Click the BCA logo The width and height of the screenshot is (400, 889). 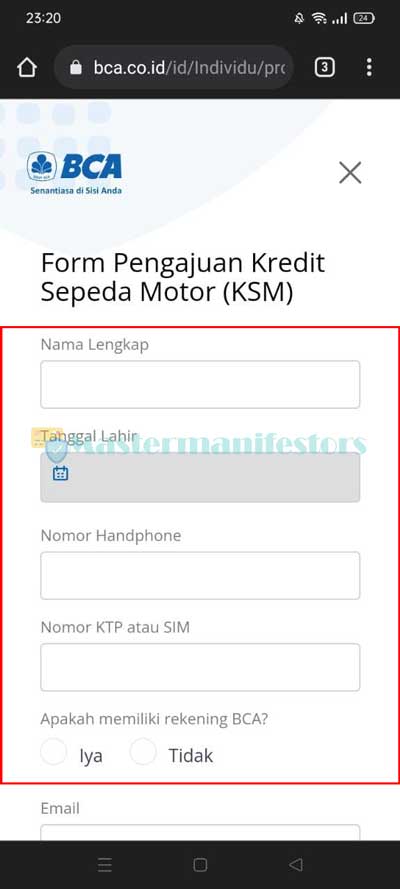pyautogui.click(x=74, y=173)
